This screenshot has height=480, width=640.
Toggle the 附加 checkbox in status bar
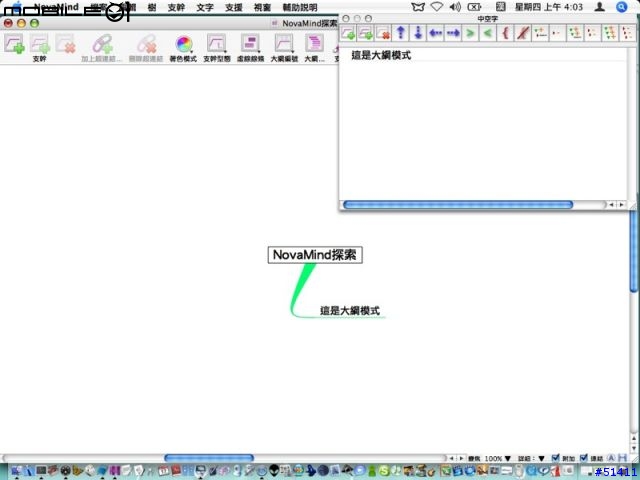tap(555, 458)
